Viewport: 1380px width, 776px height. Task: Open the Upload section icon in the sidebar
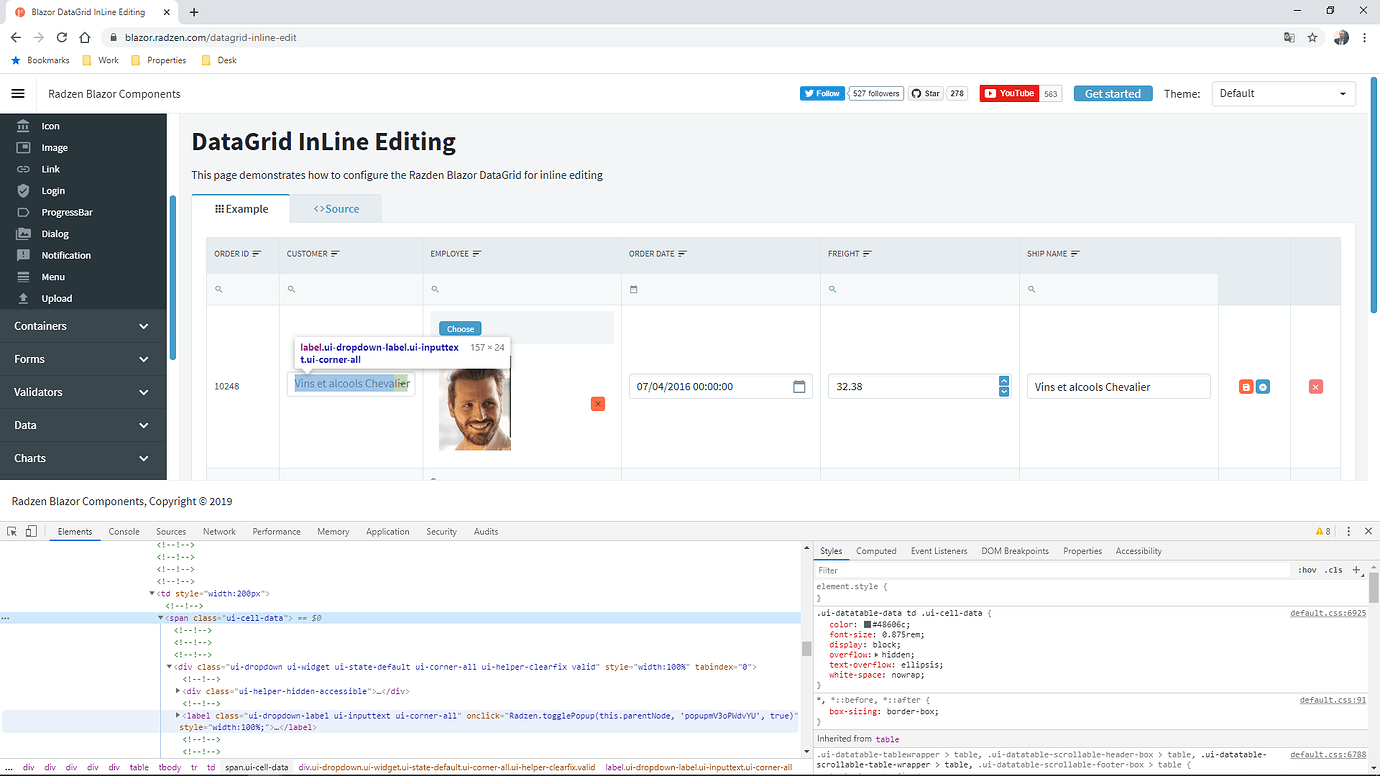click(x=22, y=298)
